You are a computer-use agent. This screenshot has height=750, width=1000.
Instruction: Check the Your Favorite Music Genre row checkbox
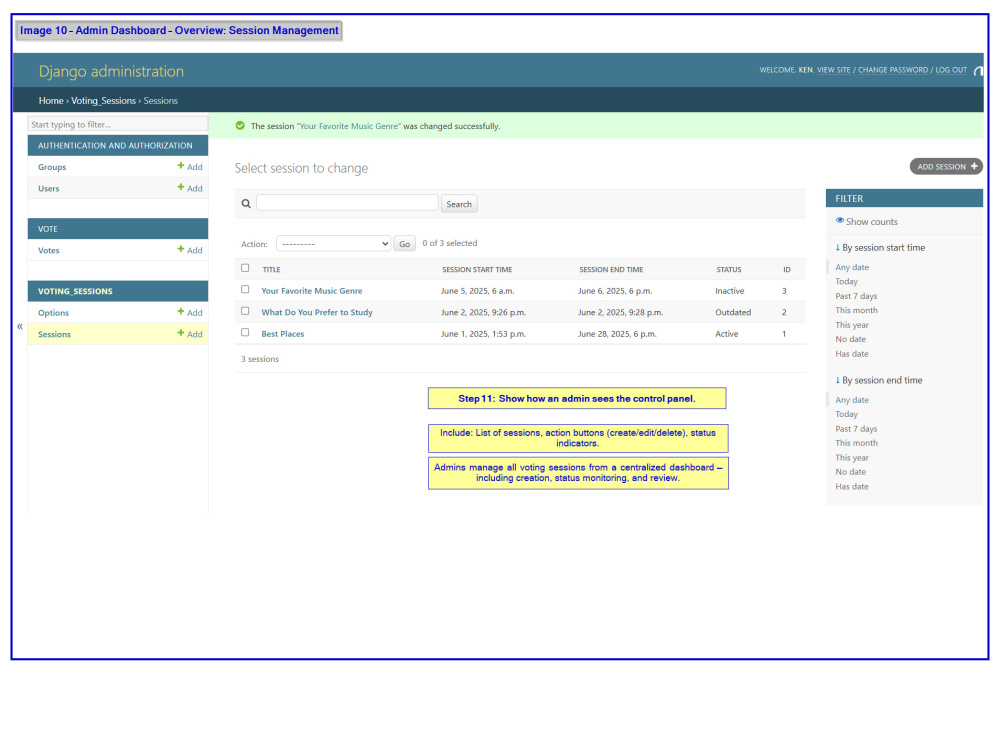point(245,290)
